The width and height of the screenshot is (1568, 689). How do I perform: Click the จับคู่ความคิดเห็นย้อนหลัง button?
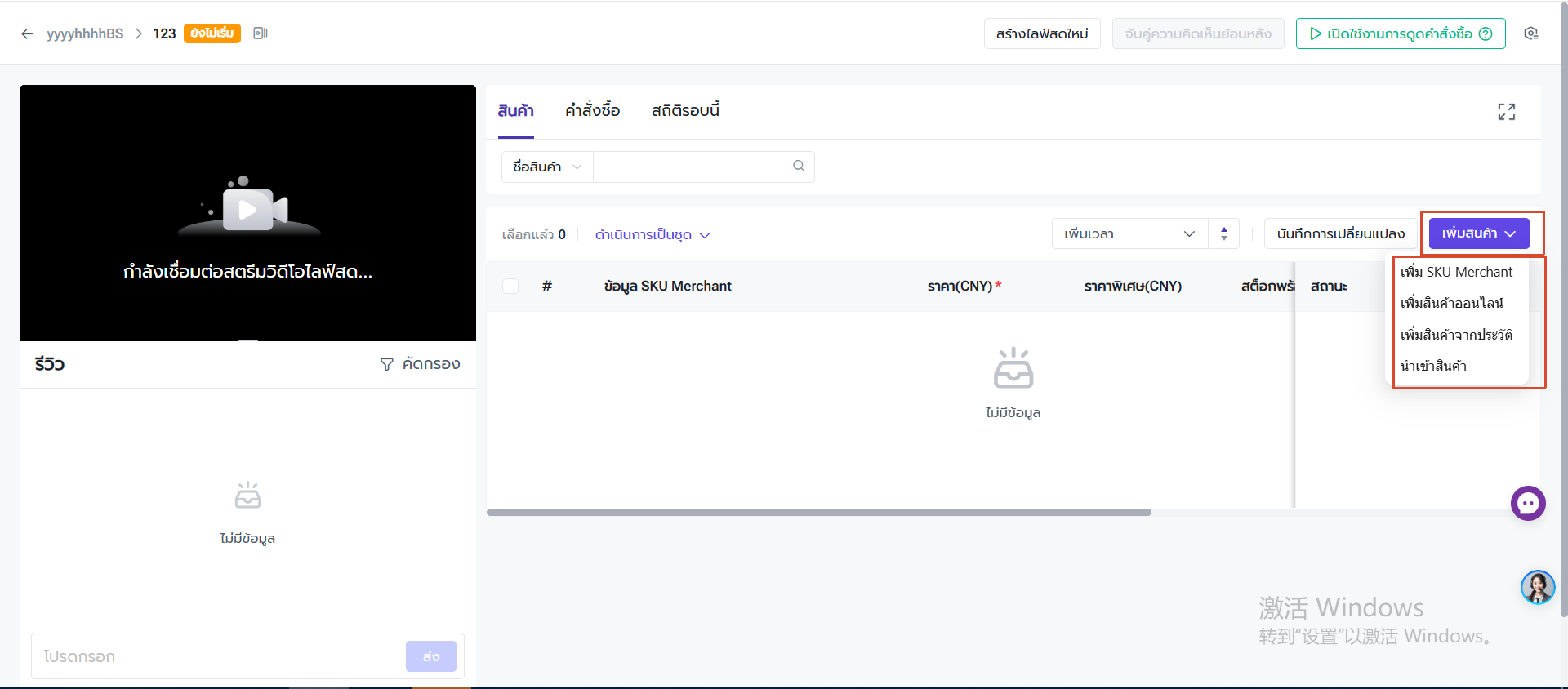point(1198,33)
